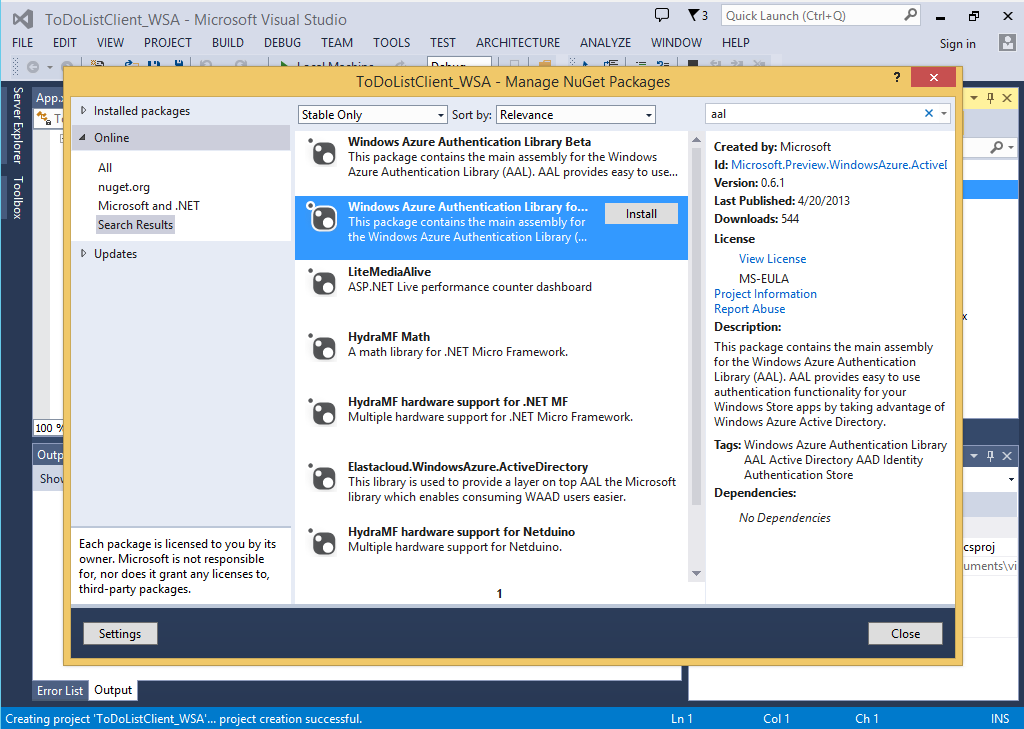Select nuget.org source in Online list
The image size is (1024, 729).
pos(124,187)
